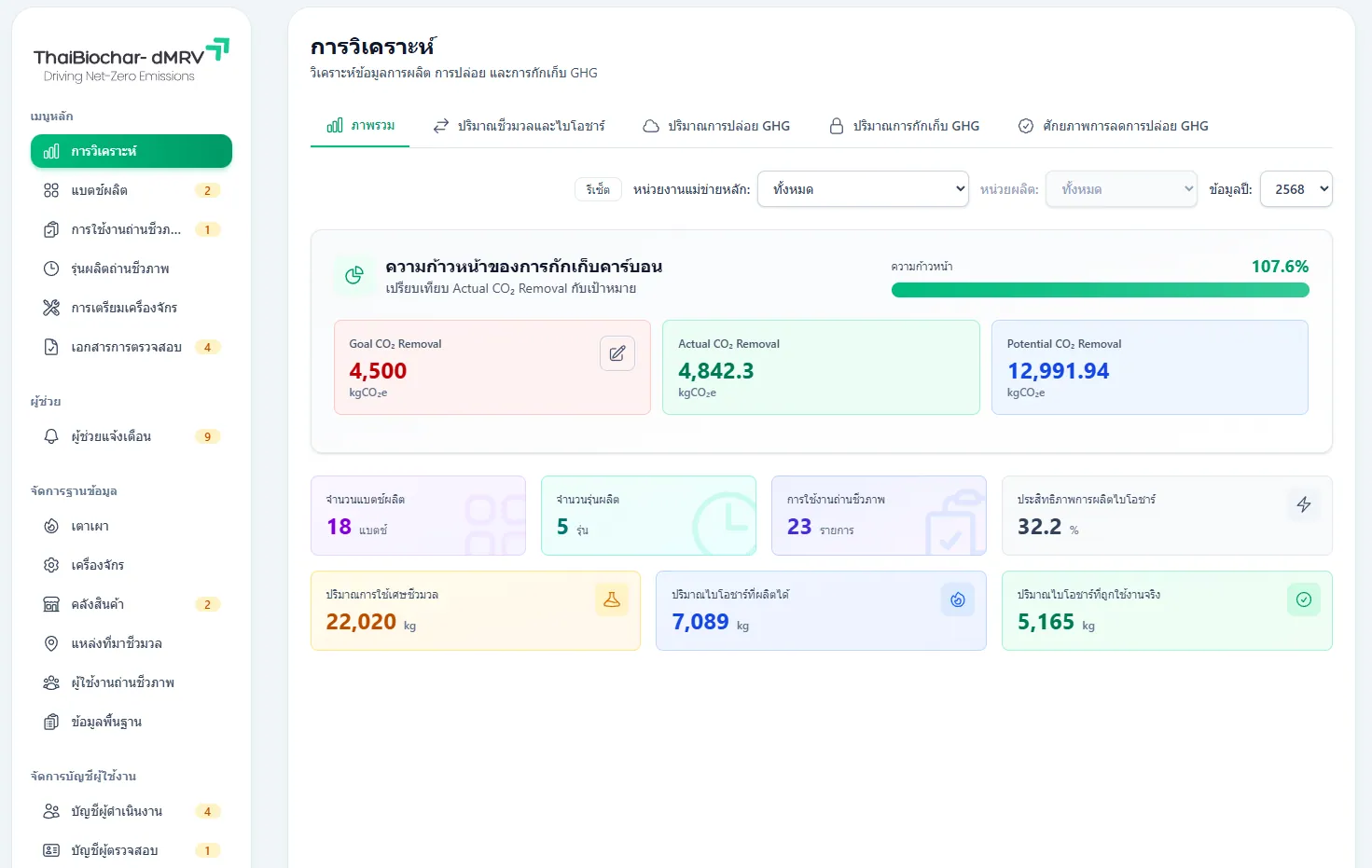Go to รุ่นผลิตถ่านชีวภาพ in the sidebar

[132, 269]
